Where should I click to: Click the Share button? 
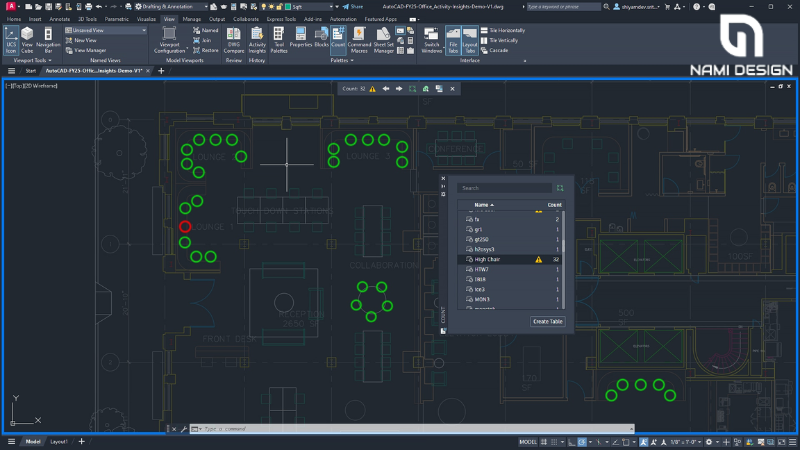pyautogui.click(x=353, y=7)
